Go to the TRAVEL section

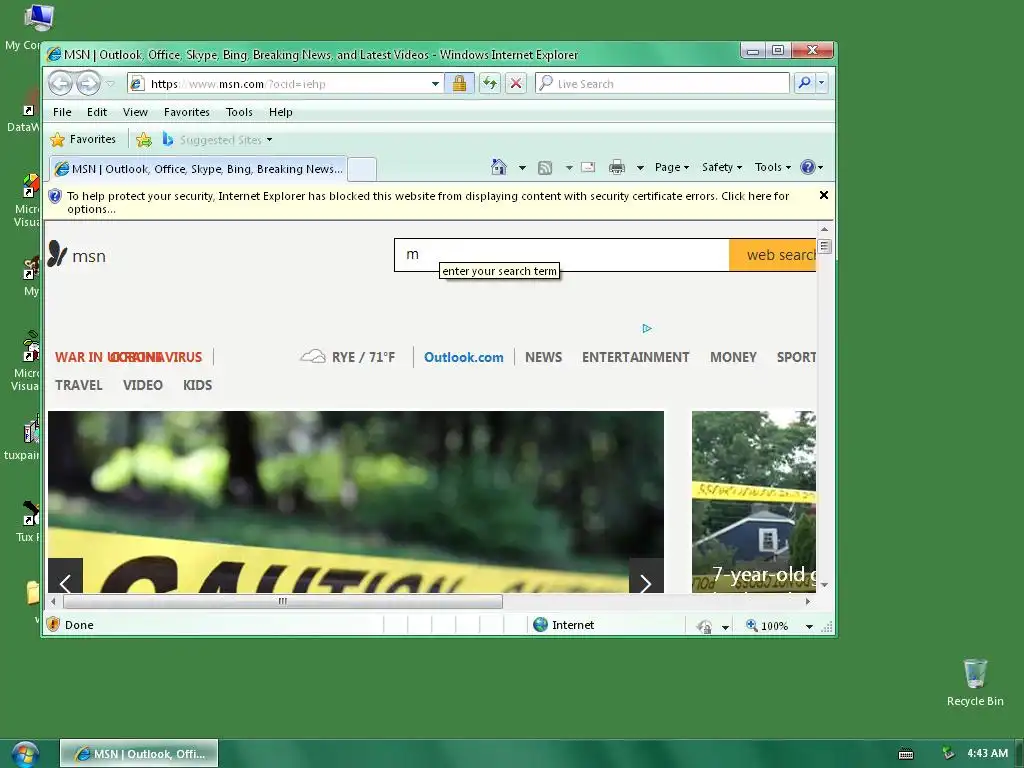pos(78,385)
